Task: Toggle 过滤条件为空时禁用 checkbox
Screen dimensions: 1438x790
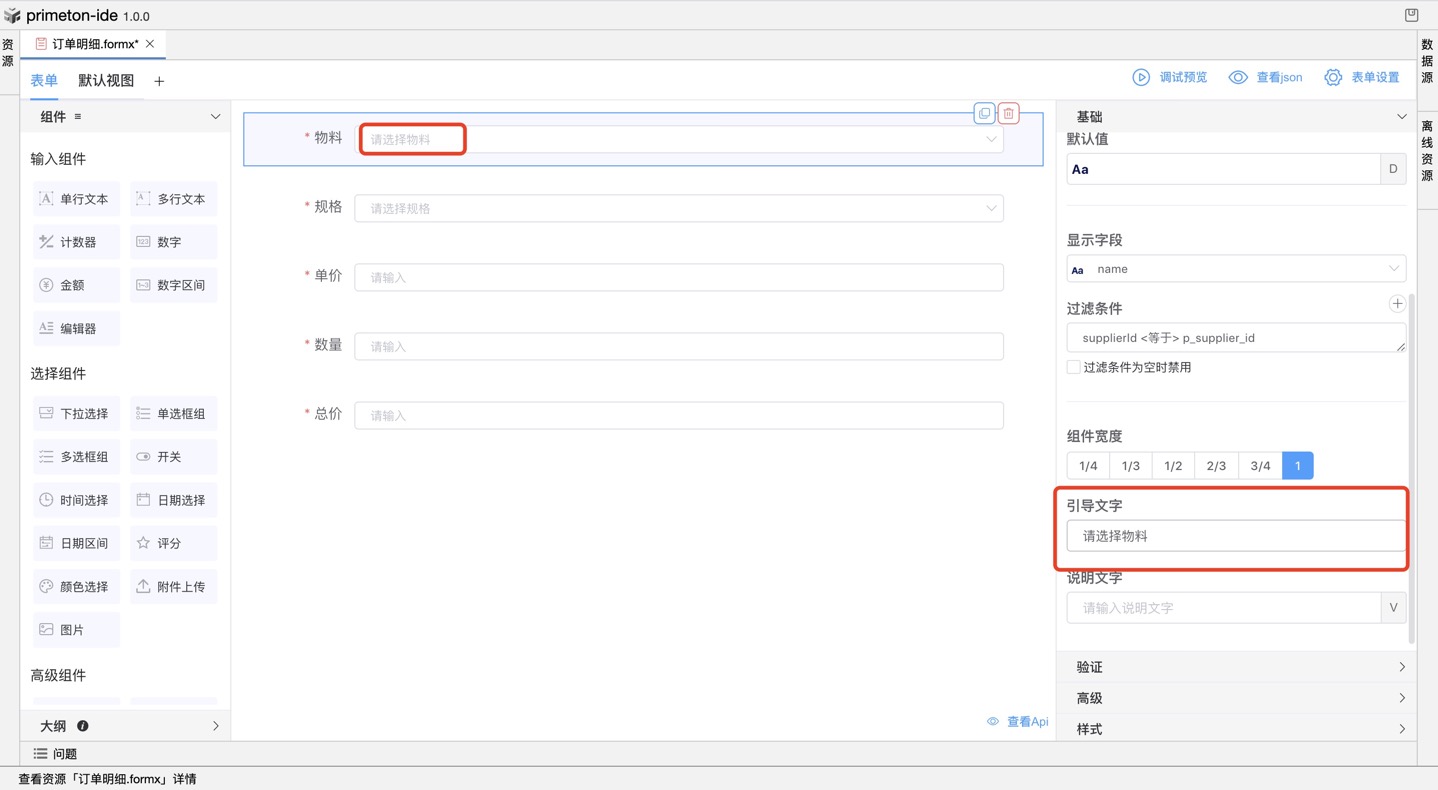Action: [1074, 367]
